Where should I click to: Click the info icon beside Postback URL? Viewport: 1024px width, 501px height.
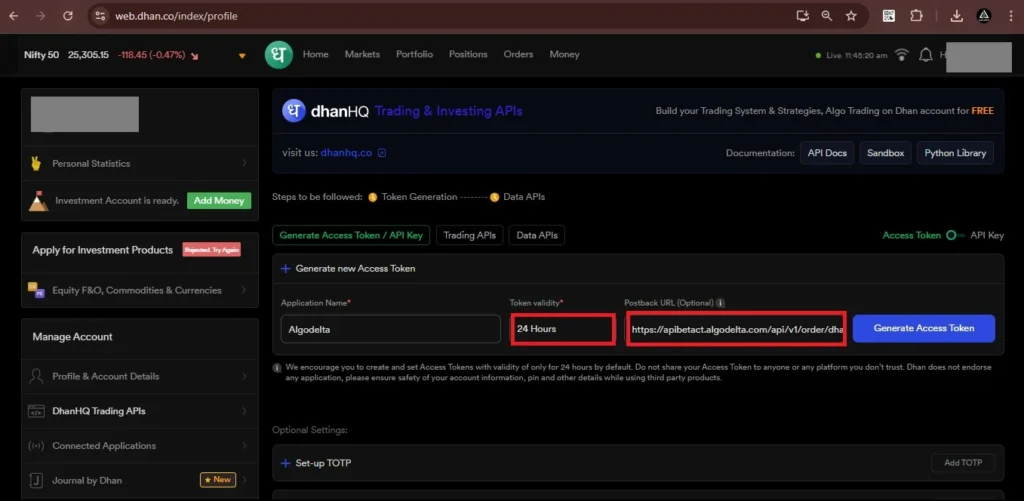pyautogui.click(x=721, y=302)
